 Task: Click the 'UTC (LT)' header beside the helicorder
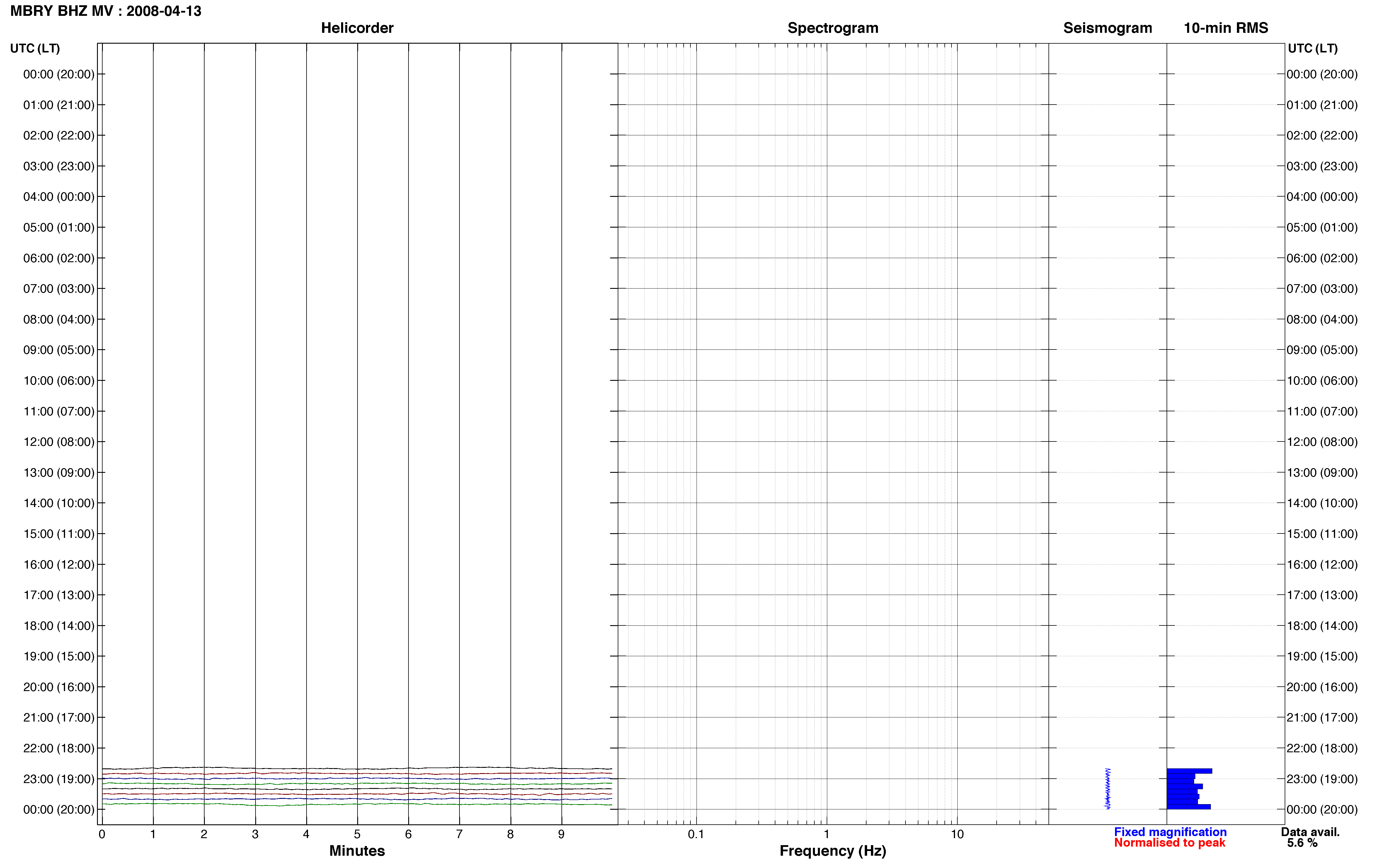pos(35,48)
